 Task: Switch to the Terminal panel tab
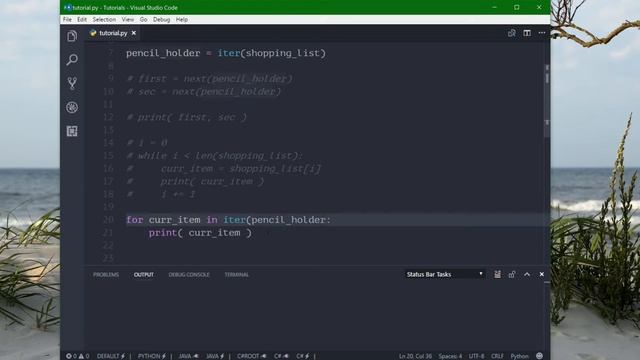pos(237,275)
